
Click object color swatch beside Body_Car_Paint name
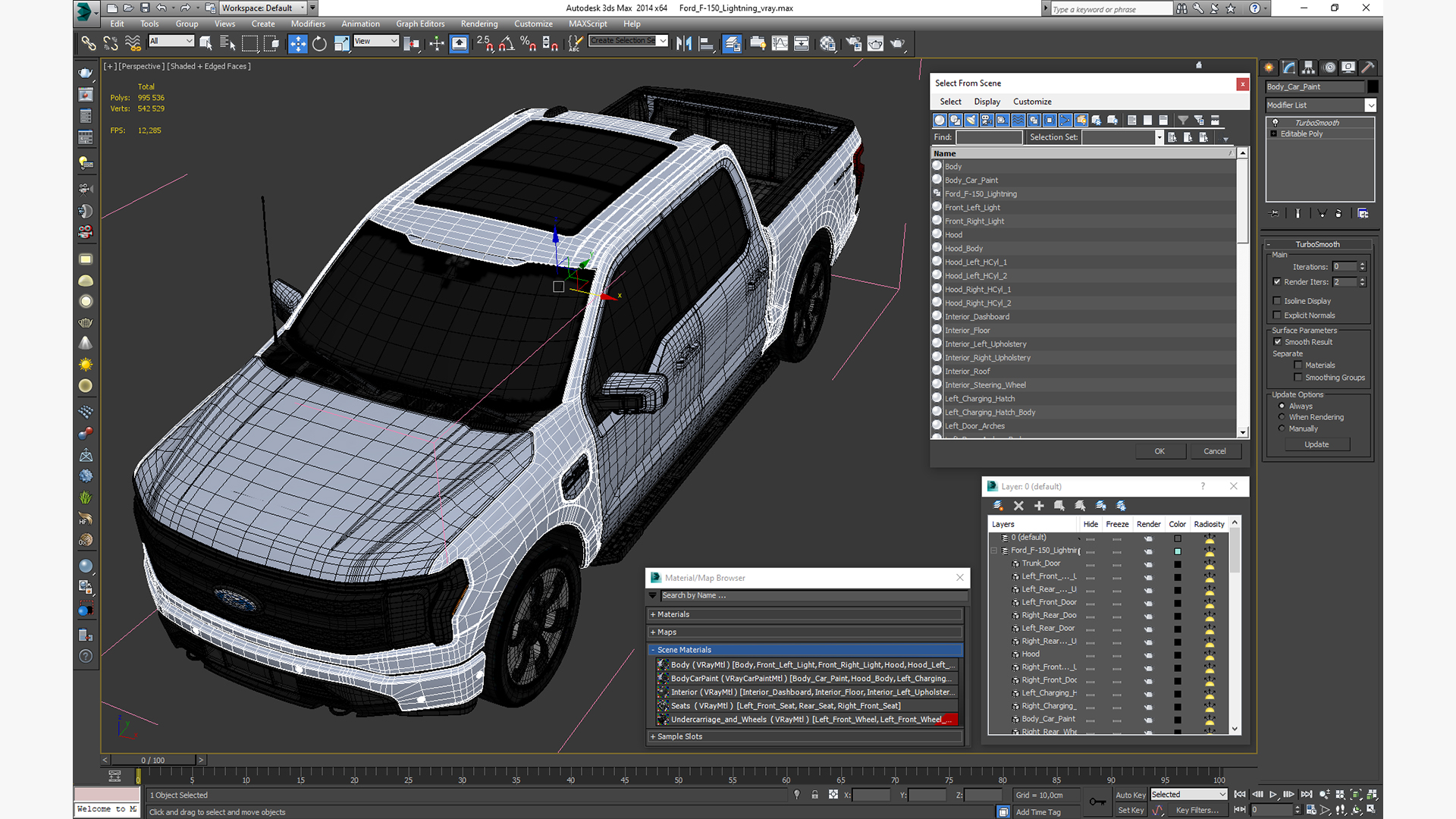click(x=1373, y=86)
